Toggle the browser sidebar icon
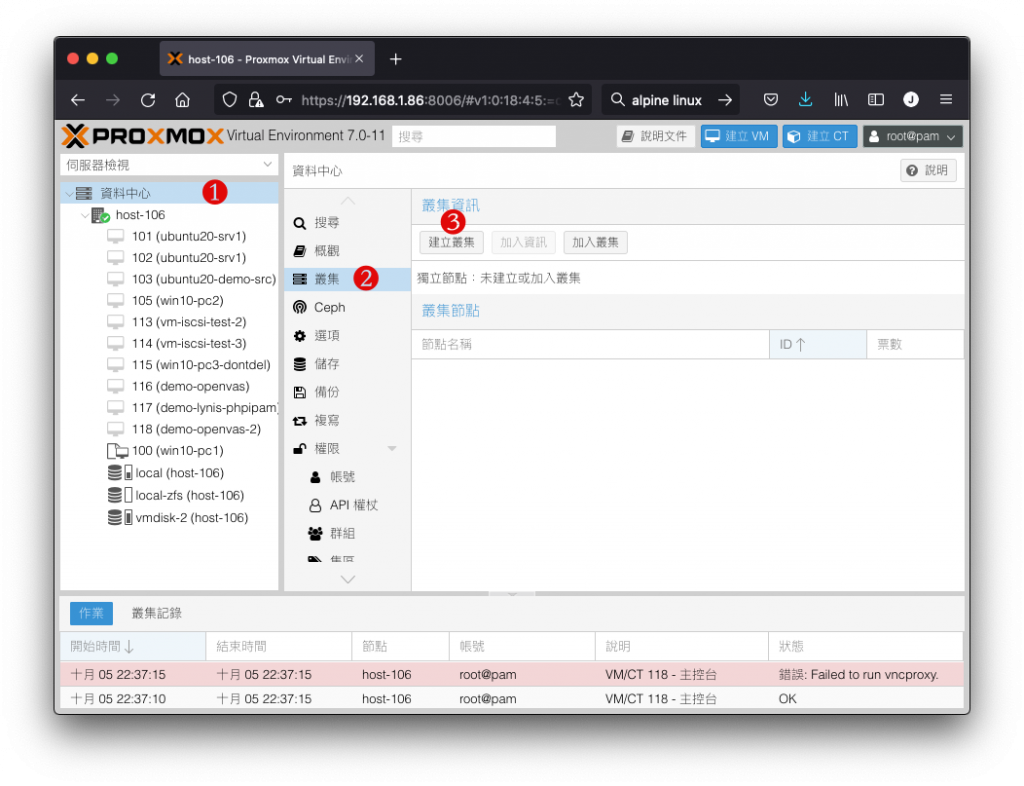 click(x=876, y=100)
